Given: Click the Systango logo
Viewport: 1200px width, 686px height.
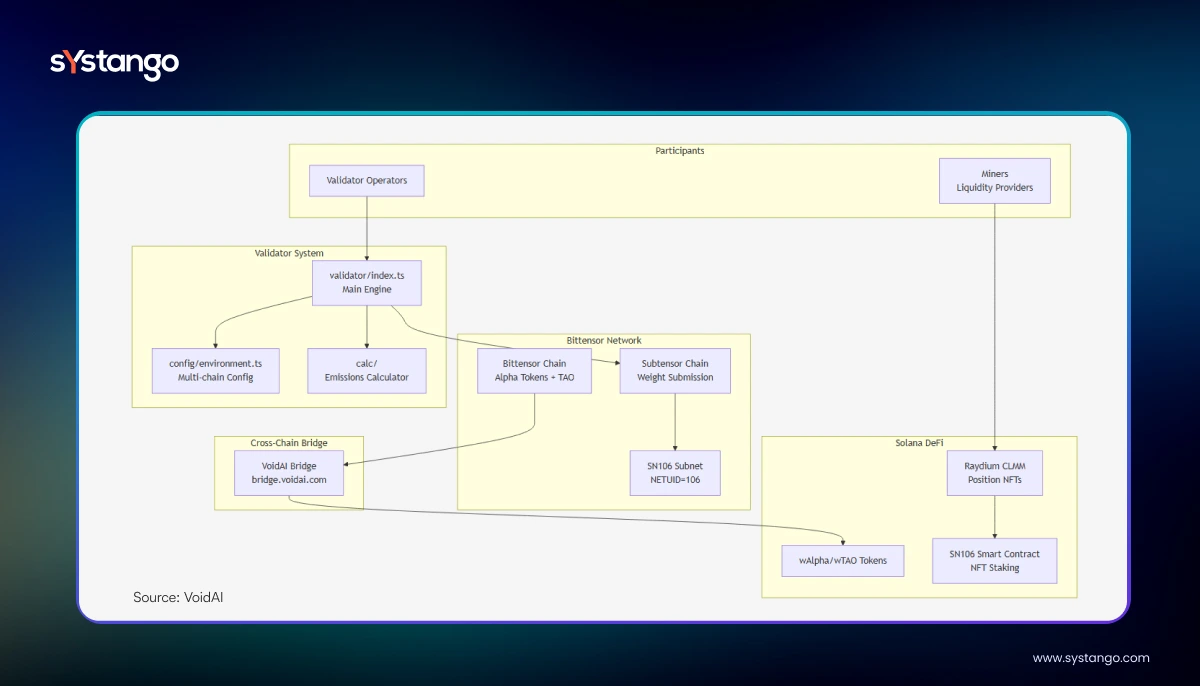Looking at the screenshot, I should click(x=114, y=63).
